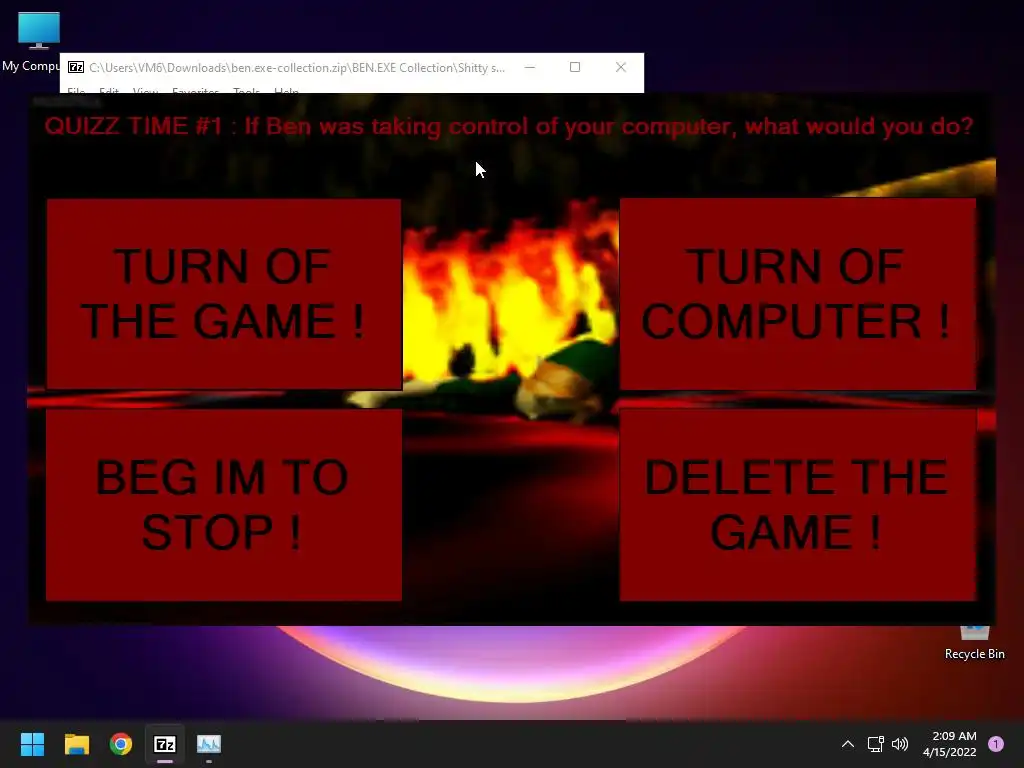Close the 7-Zip archive window
The height and width of the screenshot is (768, 1024).
[621, 67]
